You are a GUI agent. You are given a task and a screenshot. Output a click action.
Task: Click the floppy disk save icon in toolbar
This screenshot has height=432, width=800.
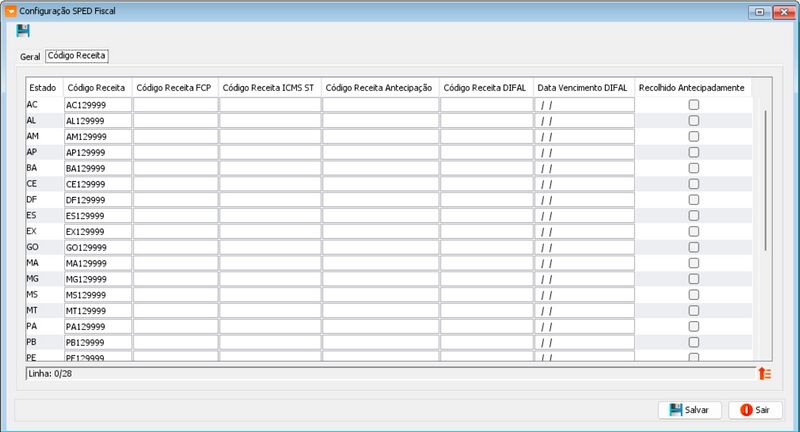click(x=22, y=31)
